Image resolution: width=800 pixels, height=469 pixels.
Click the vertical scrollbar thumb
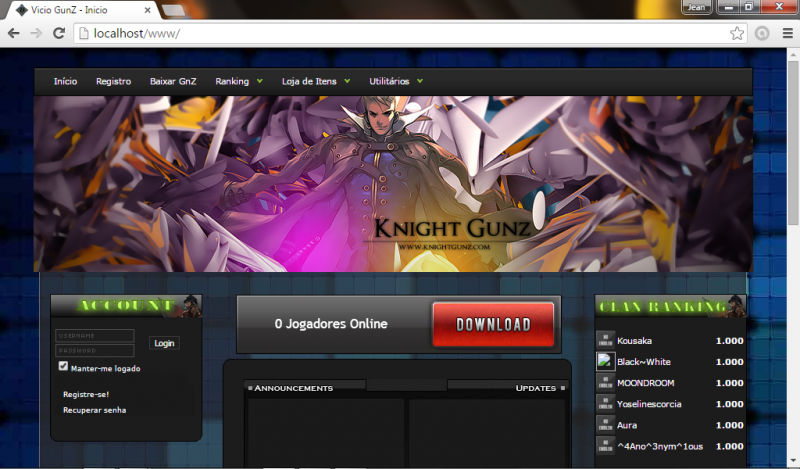coord(793,143)
